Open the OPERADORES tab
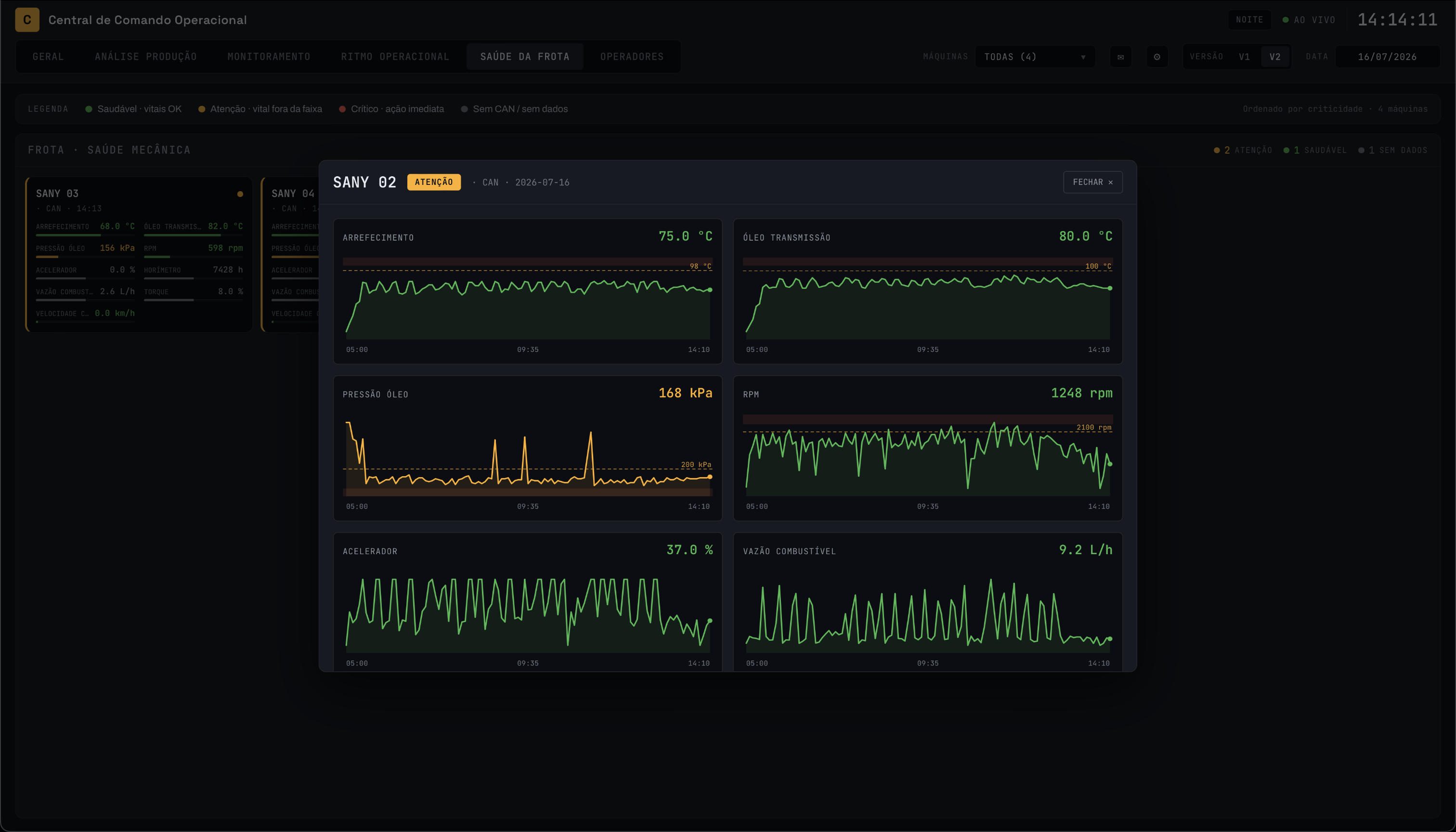 (632, 56)
